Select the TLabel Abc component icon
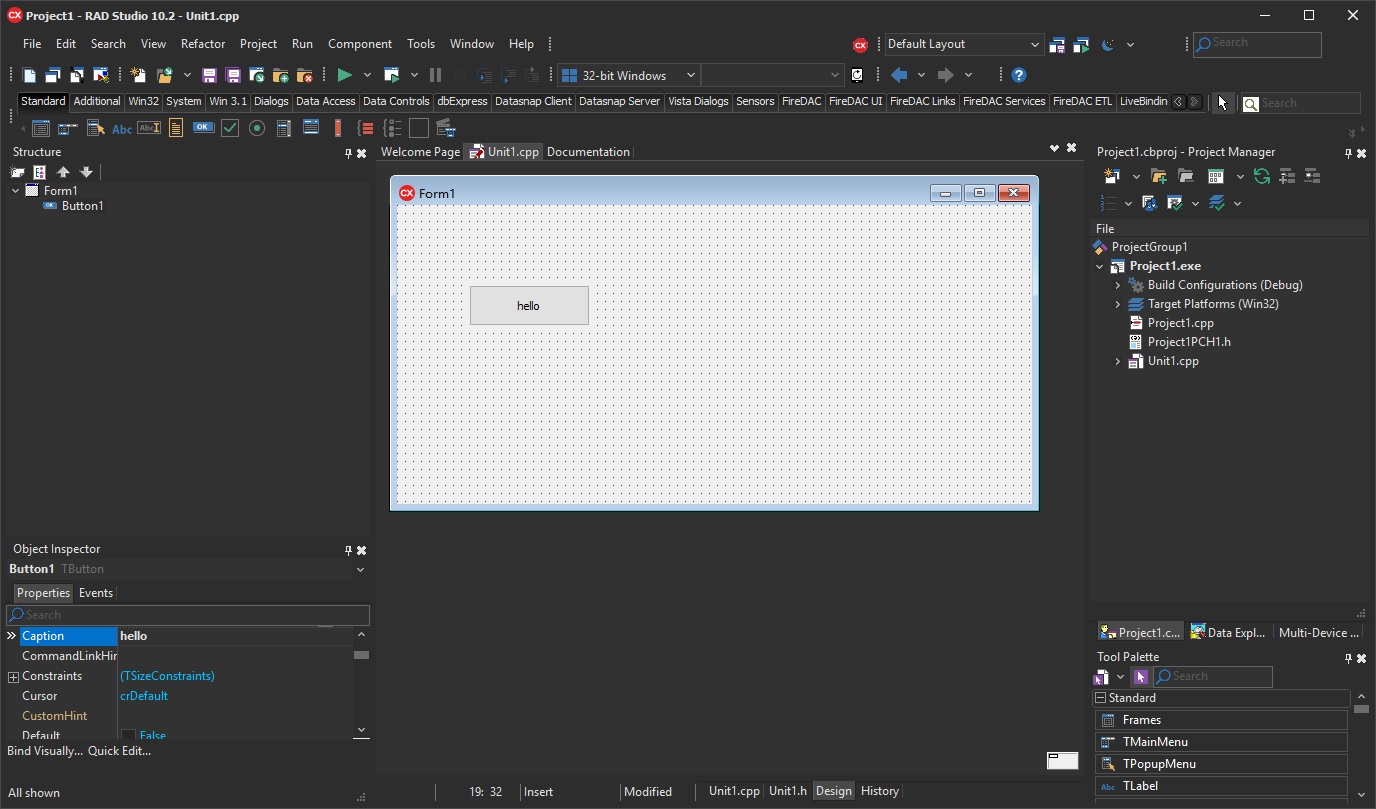 [x=122, y=128]
